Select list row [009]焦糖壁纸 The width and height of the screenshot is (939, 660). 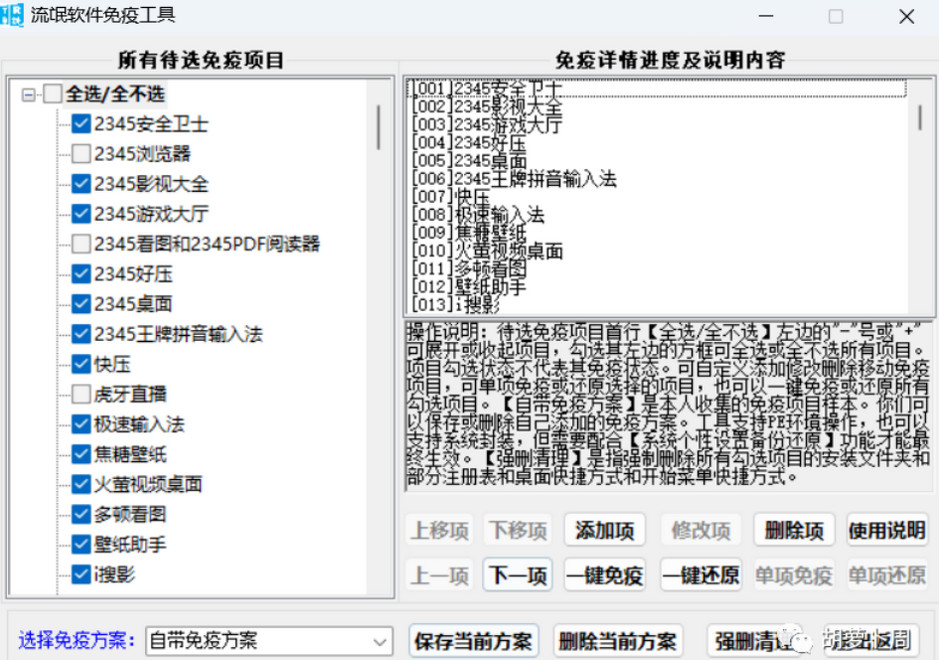click(658, 232)
